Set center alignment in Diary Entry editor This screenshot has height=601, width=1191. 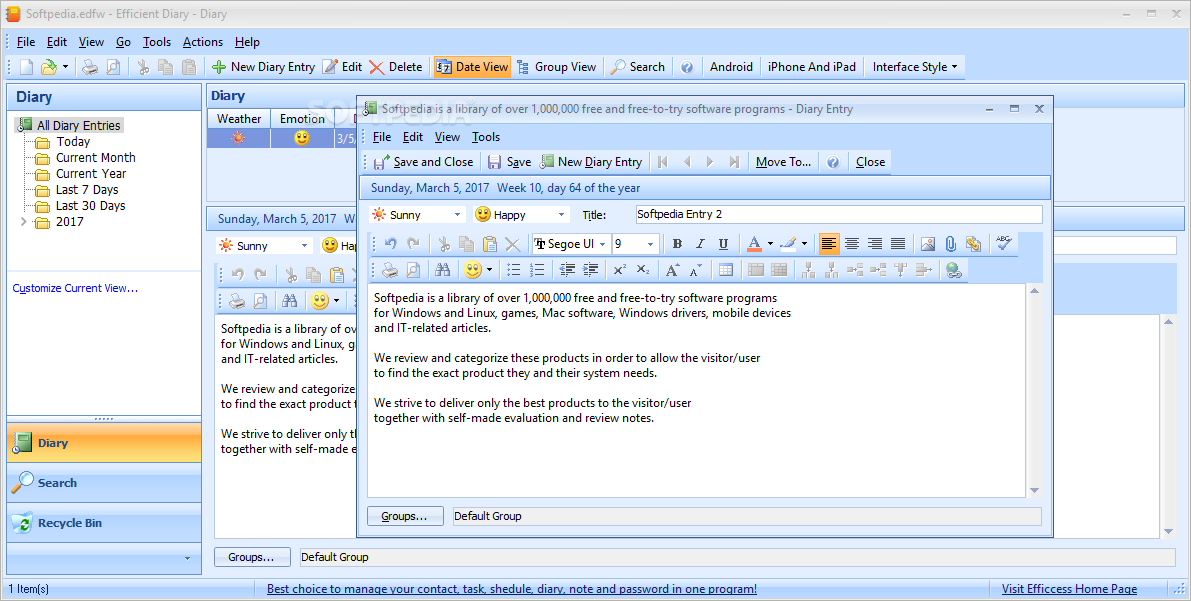852,244
